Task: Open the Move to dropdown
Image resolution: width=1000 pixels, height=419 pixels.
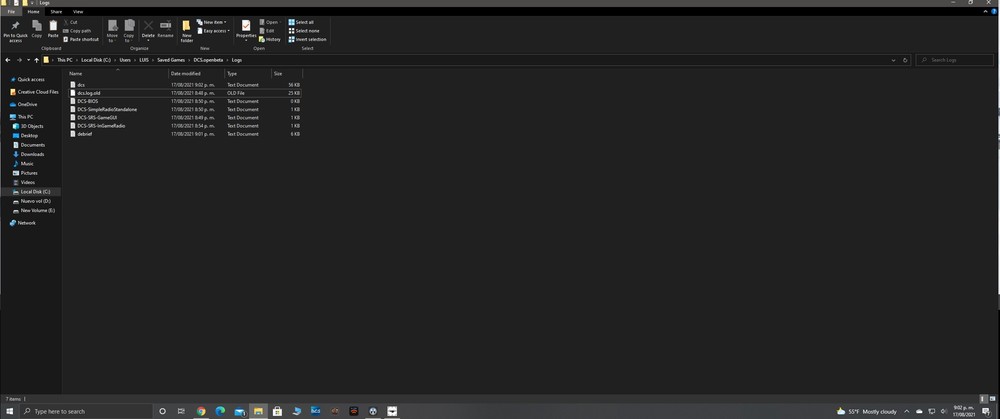Action: (112, 31)
